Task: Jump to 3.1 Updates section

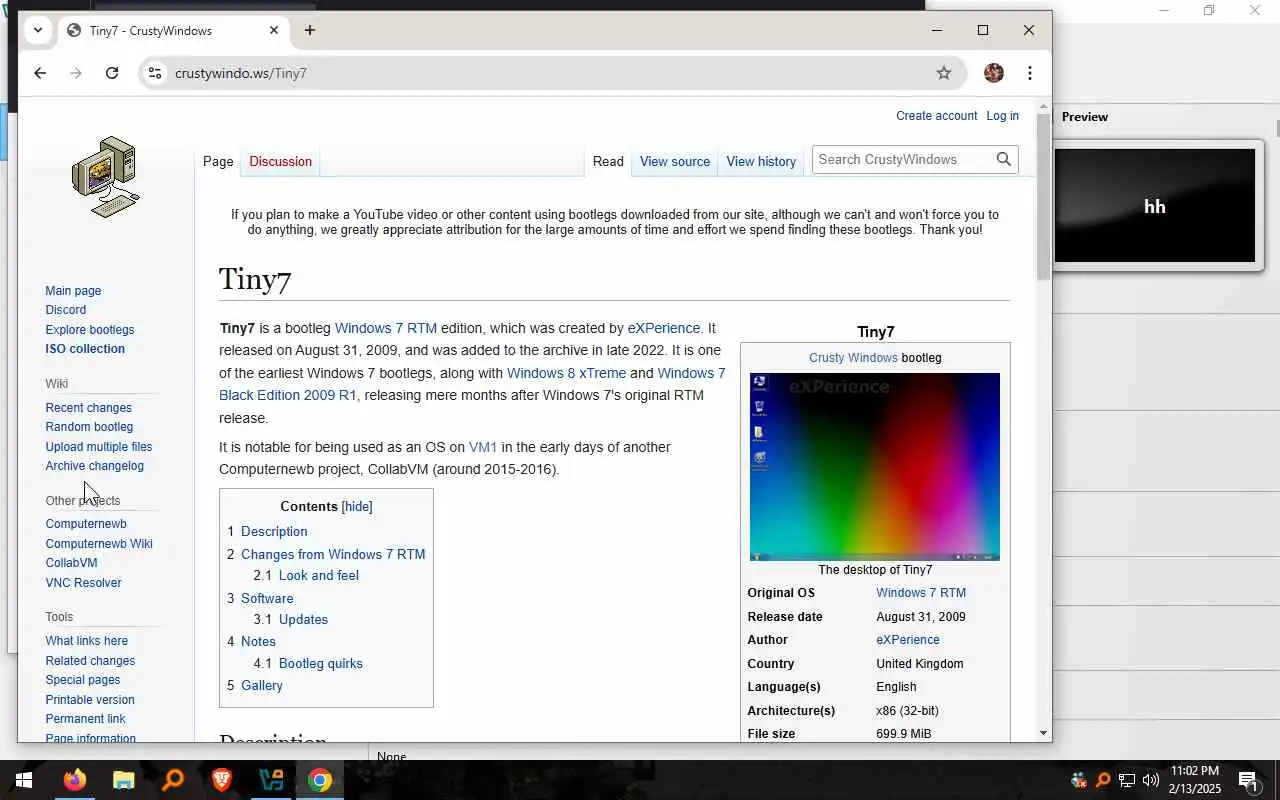Action: [x=291, y=620]
